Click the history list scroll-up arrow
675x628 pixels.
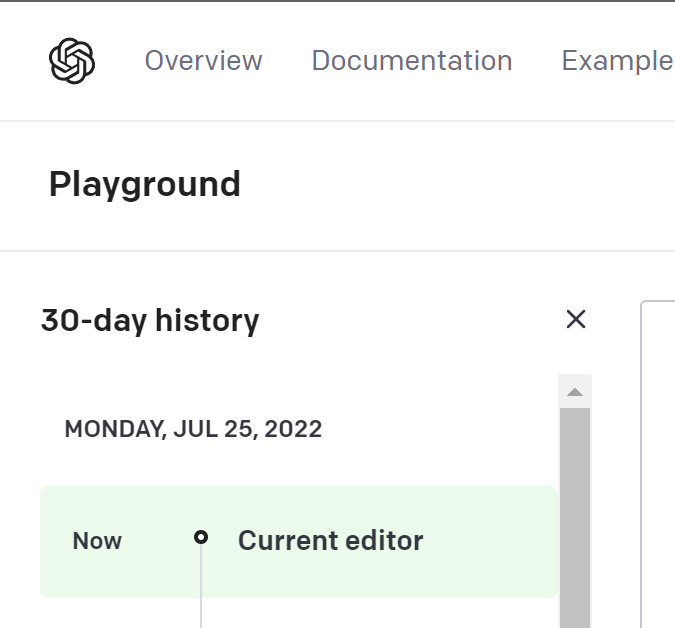575,392
